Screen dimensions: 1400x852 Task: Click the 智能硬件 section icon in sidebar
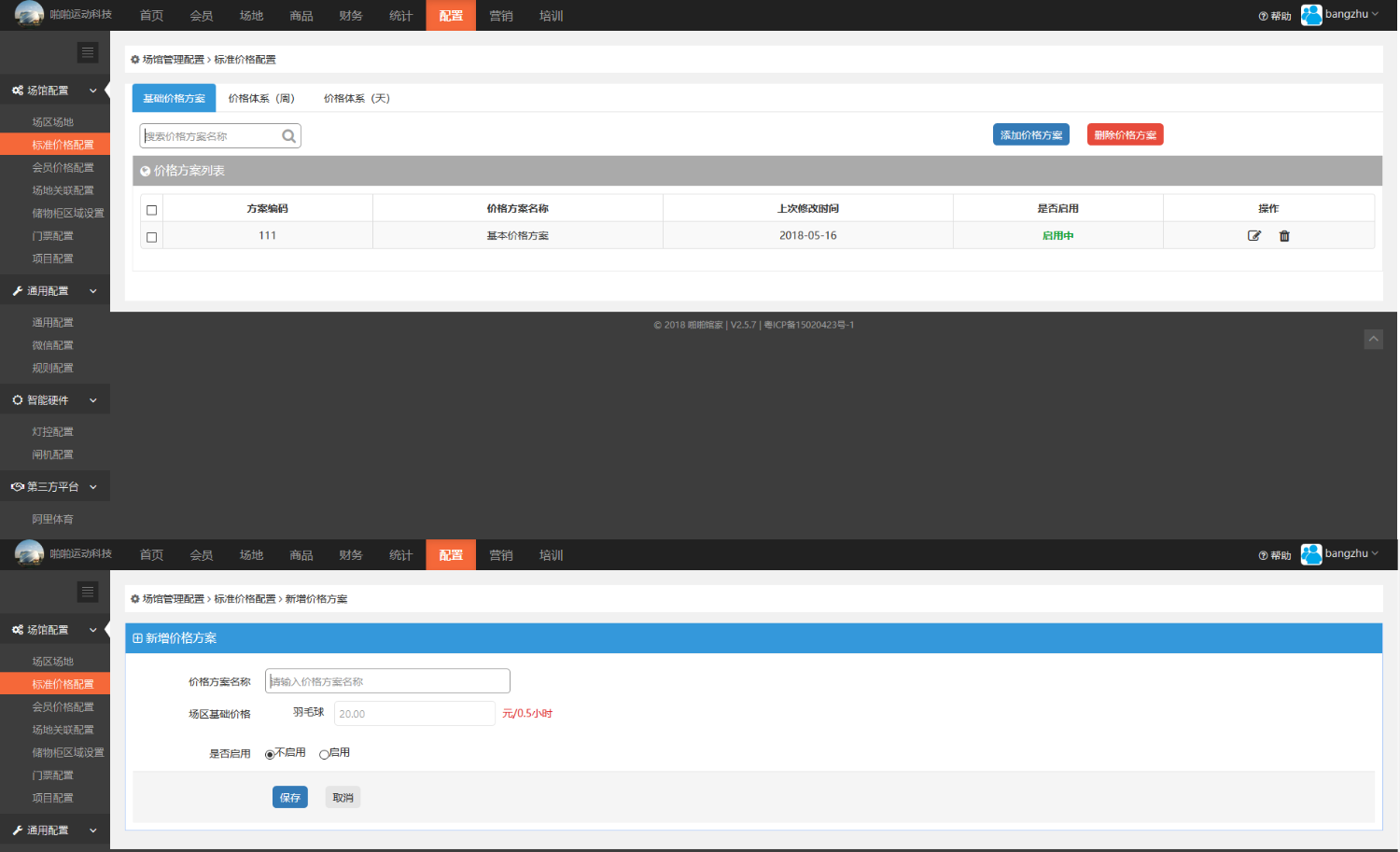point(17,400)
